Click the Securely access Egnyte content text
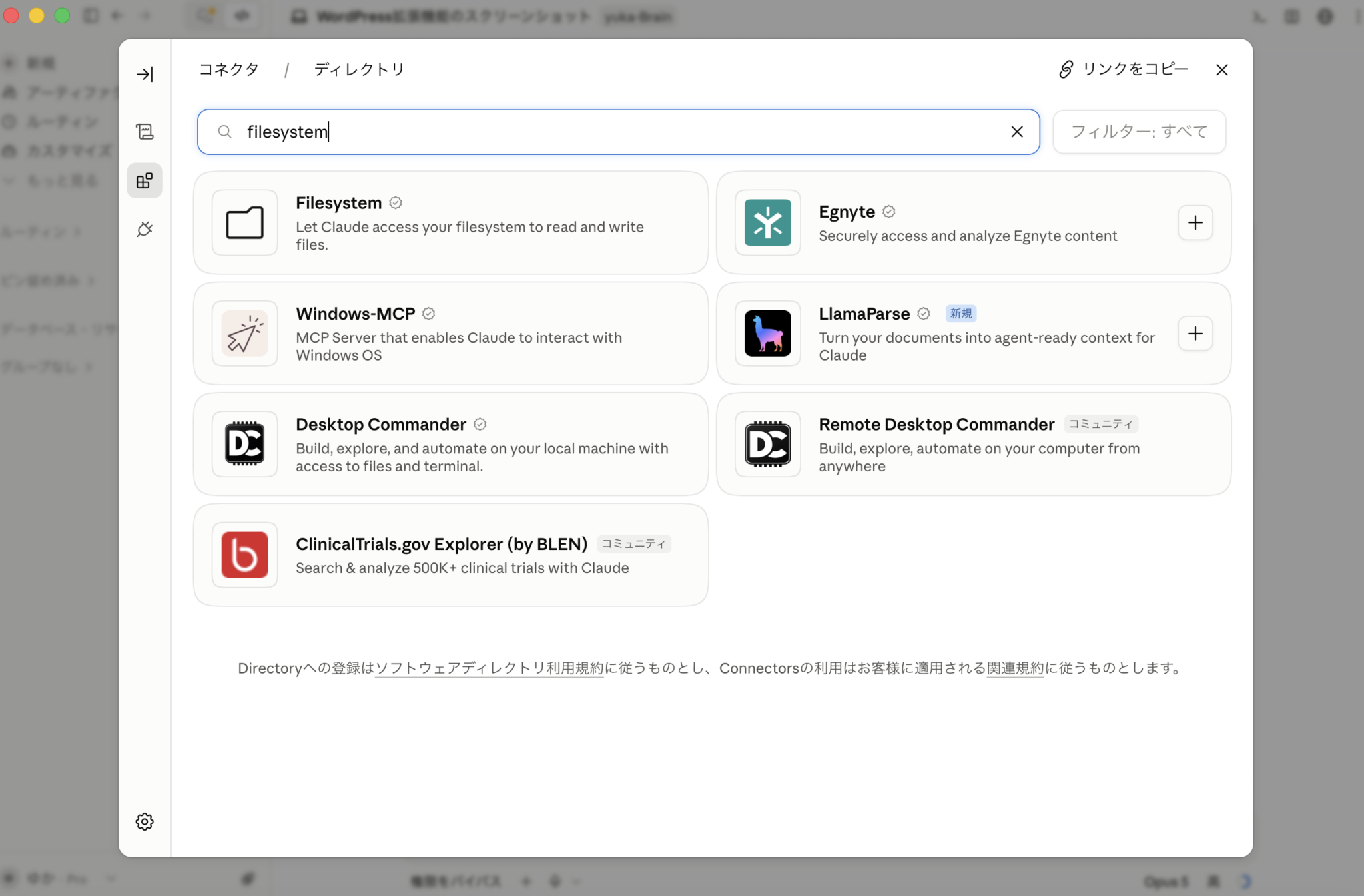 pos(967,236)
